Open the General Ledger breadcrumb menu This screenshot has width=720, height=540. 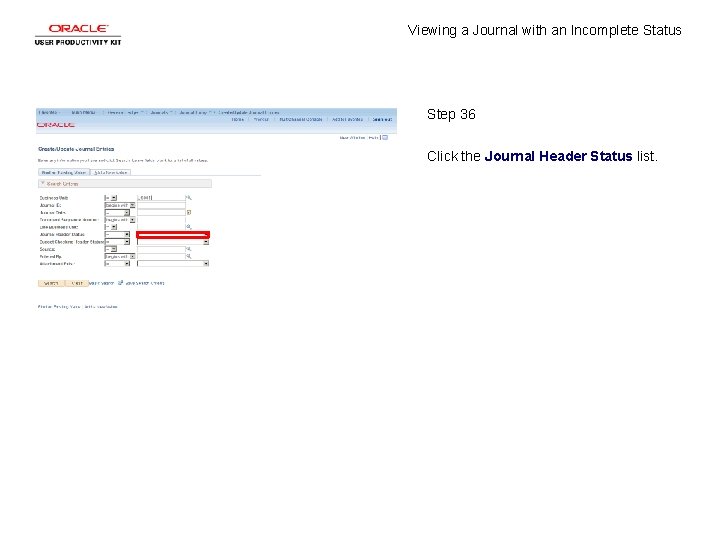[x=123, y=112]
